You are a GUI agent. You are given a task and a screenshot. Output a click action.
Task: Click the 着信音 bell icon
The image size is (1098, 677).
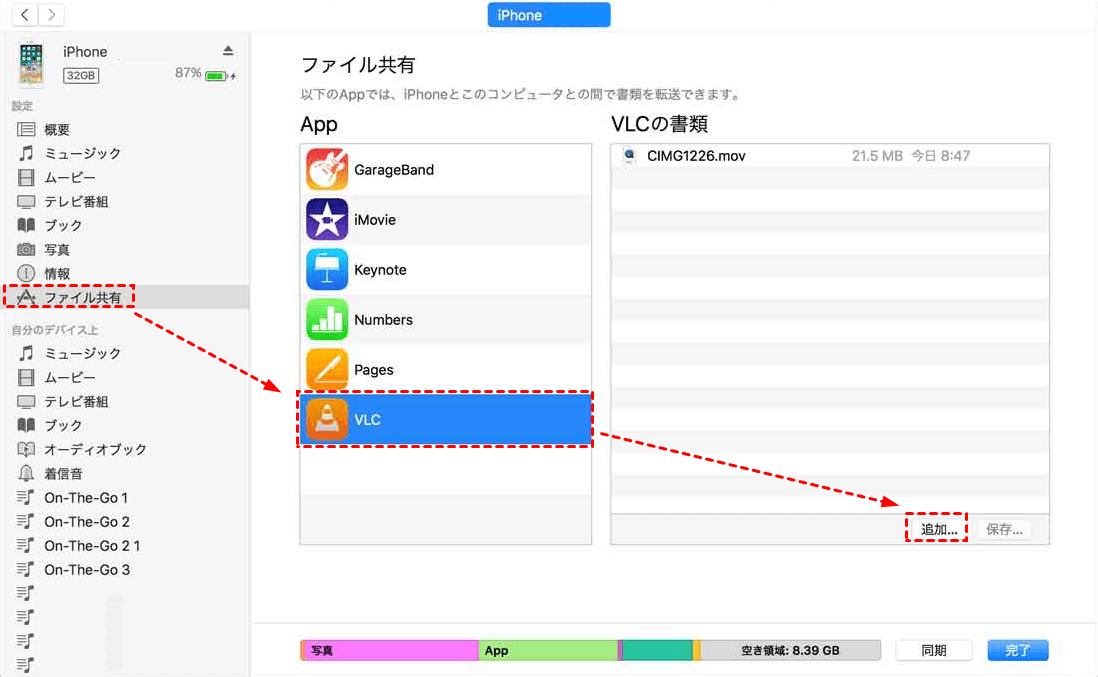(x=26, y=474)
